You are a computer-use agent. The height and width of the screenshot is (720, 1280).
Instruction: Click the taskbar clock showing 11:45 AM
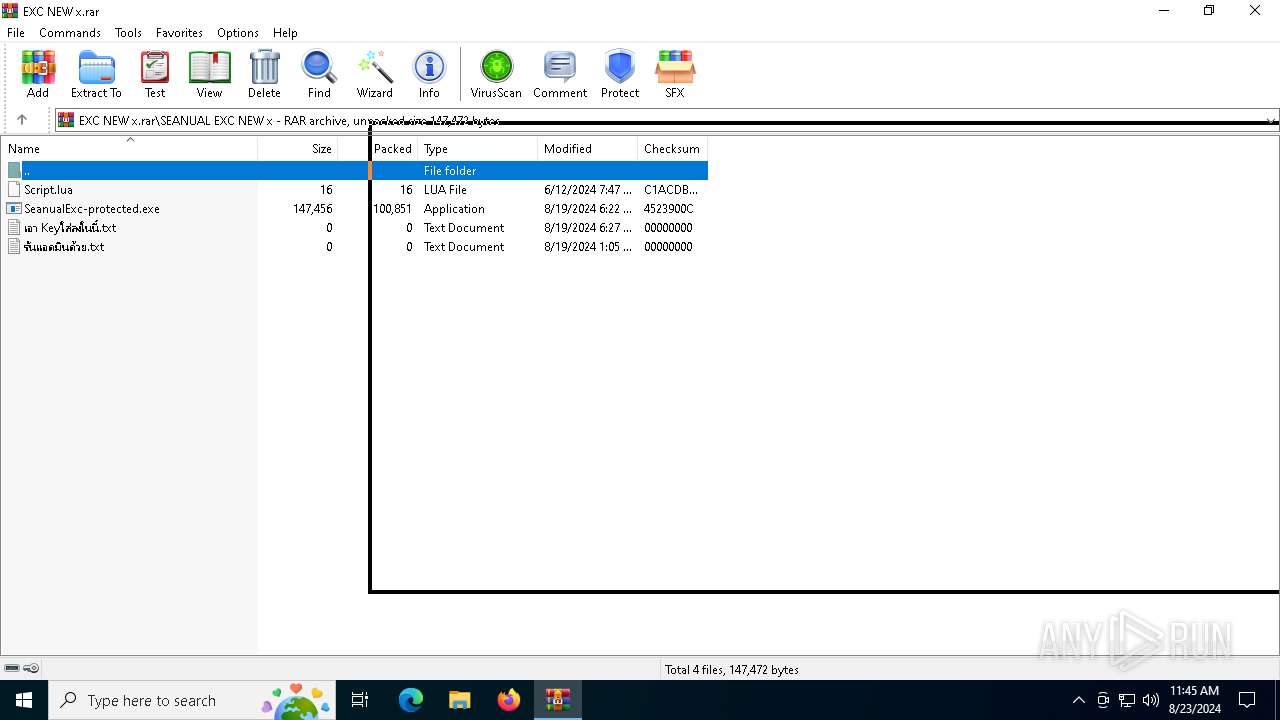click(x=1194, y=700)
